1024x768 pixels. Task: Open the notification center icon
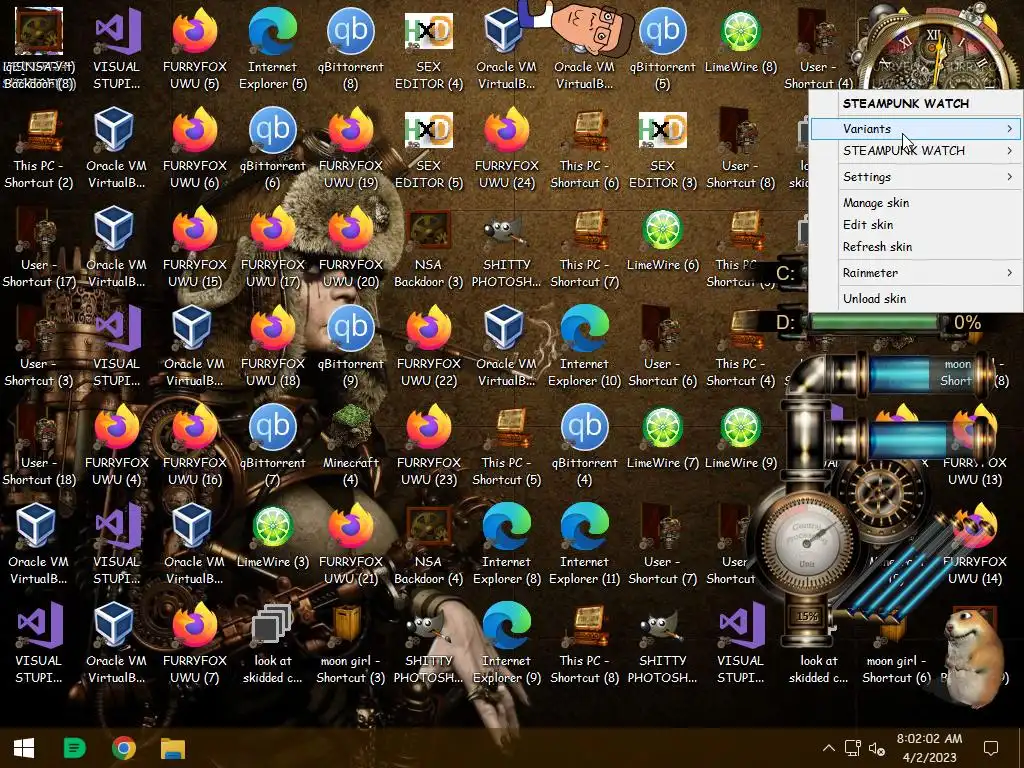tap(991, 748)
